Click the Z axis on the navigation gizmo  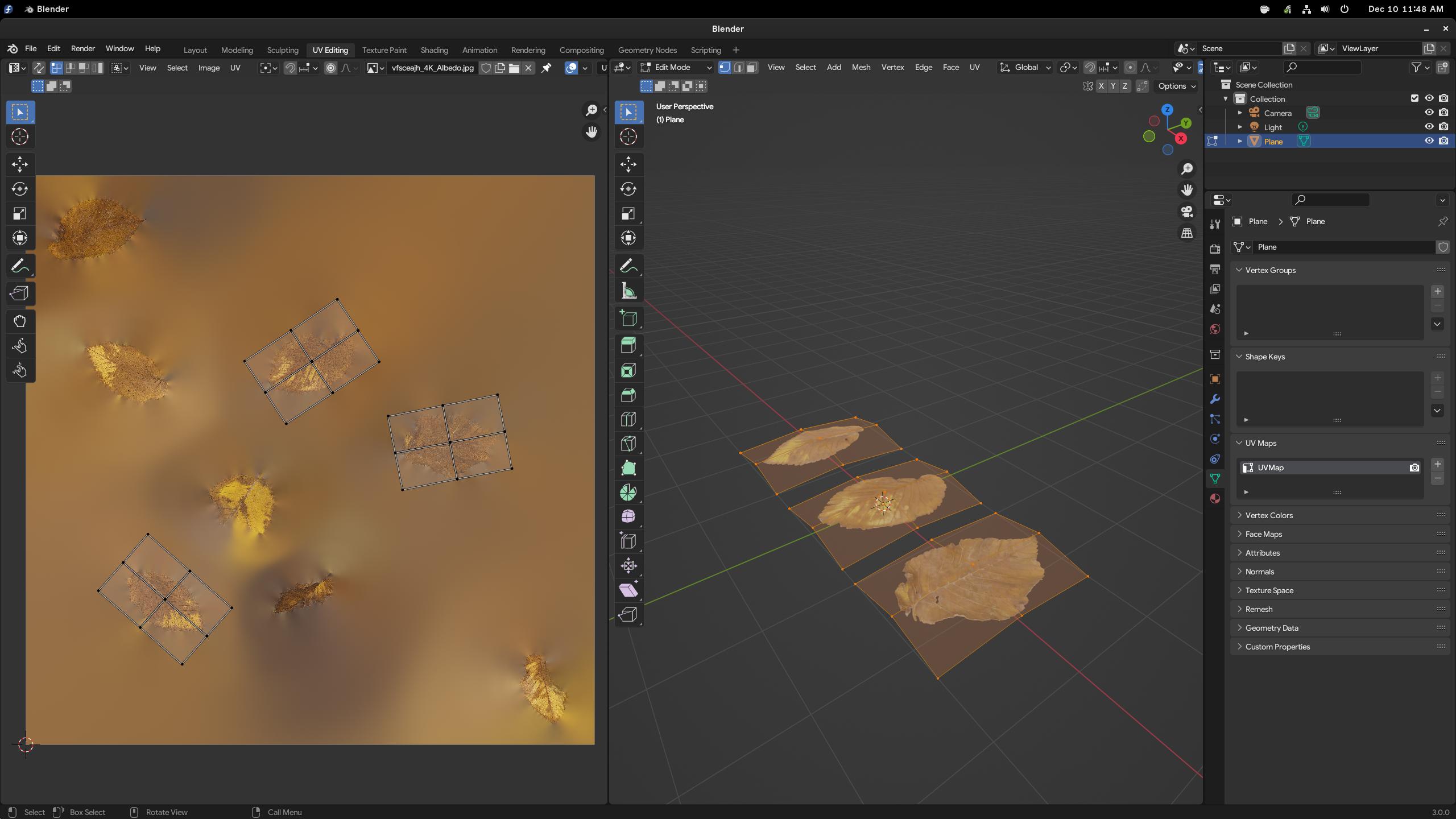tap(1167, 110)
